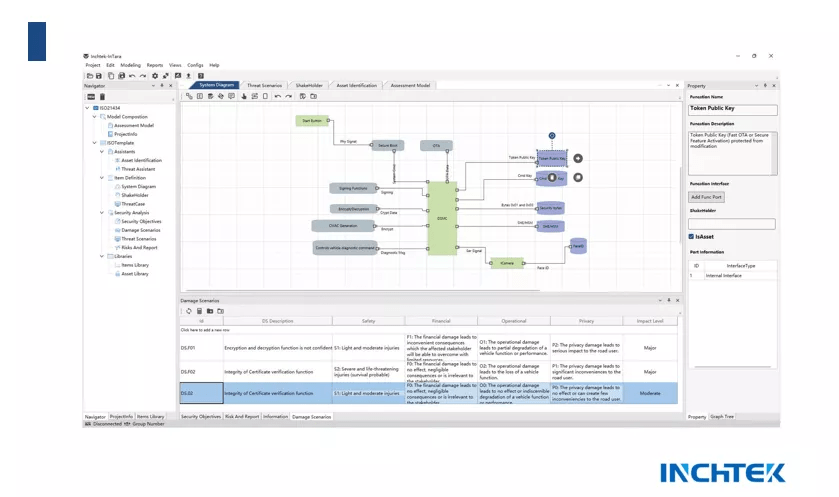The width and height of the screenshot is (839, 497).
Task: Click the help question mark icon in toolbar
Action: tap(200, 75)
